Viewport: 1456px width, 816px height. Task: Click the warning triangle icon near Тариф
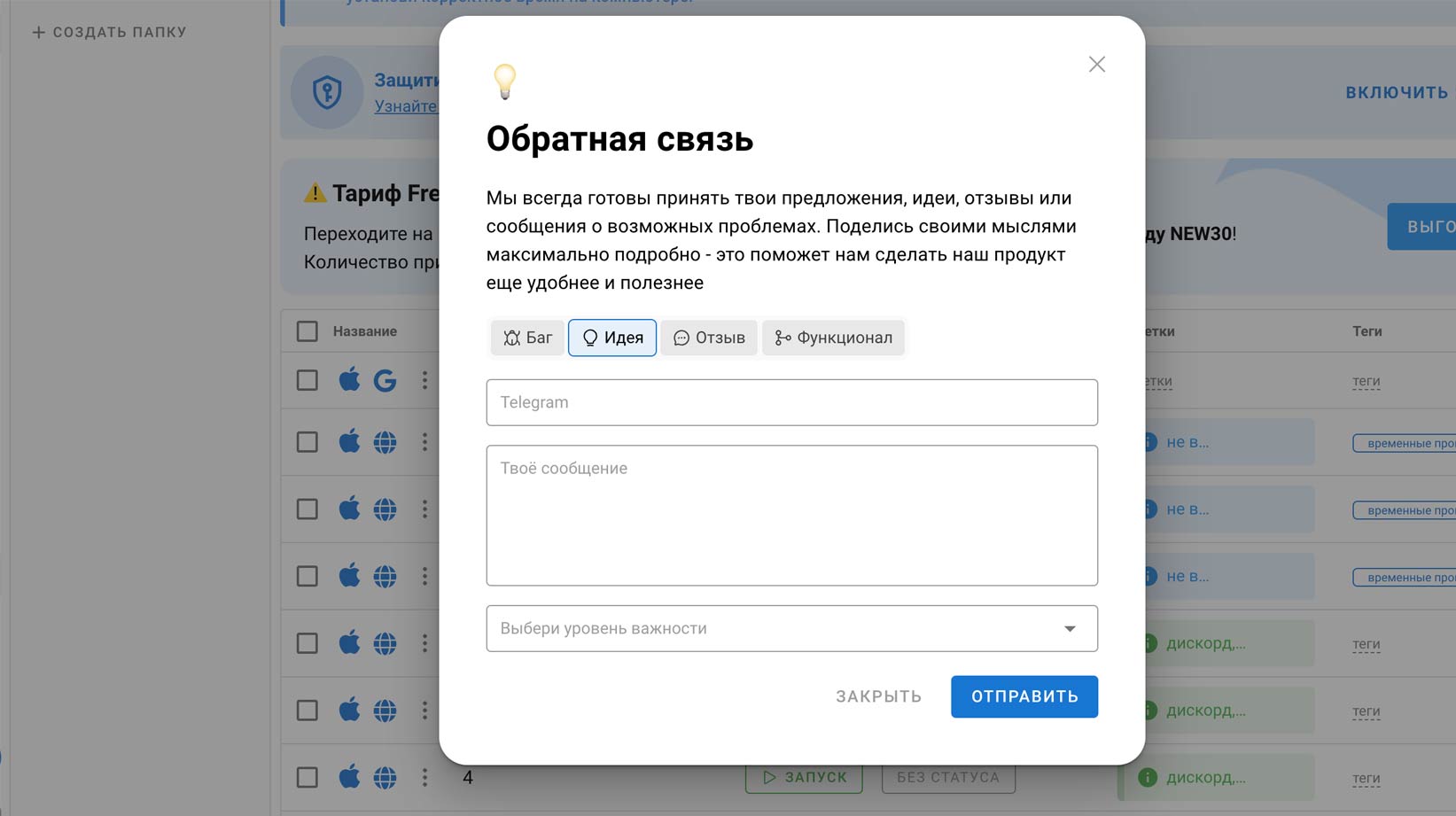point(315,192)
